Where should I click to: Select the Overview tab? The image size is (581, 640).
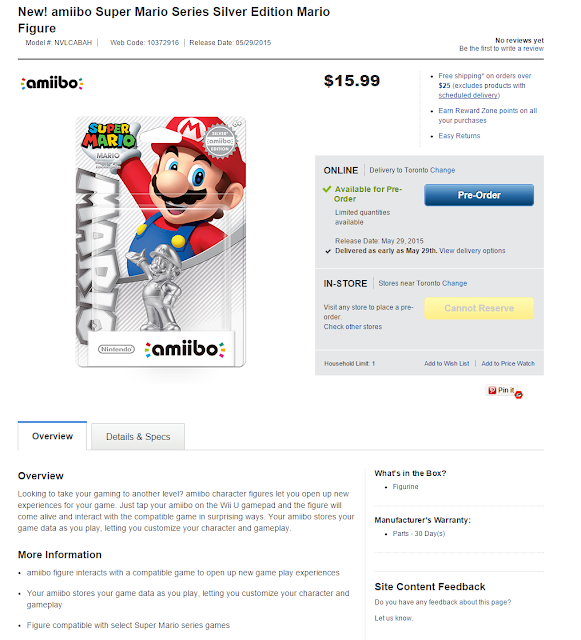tap(52, 436)
